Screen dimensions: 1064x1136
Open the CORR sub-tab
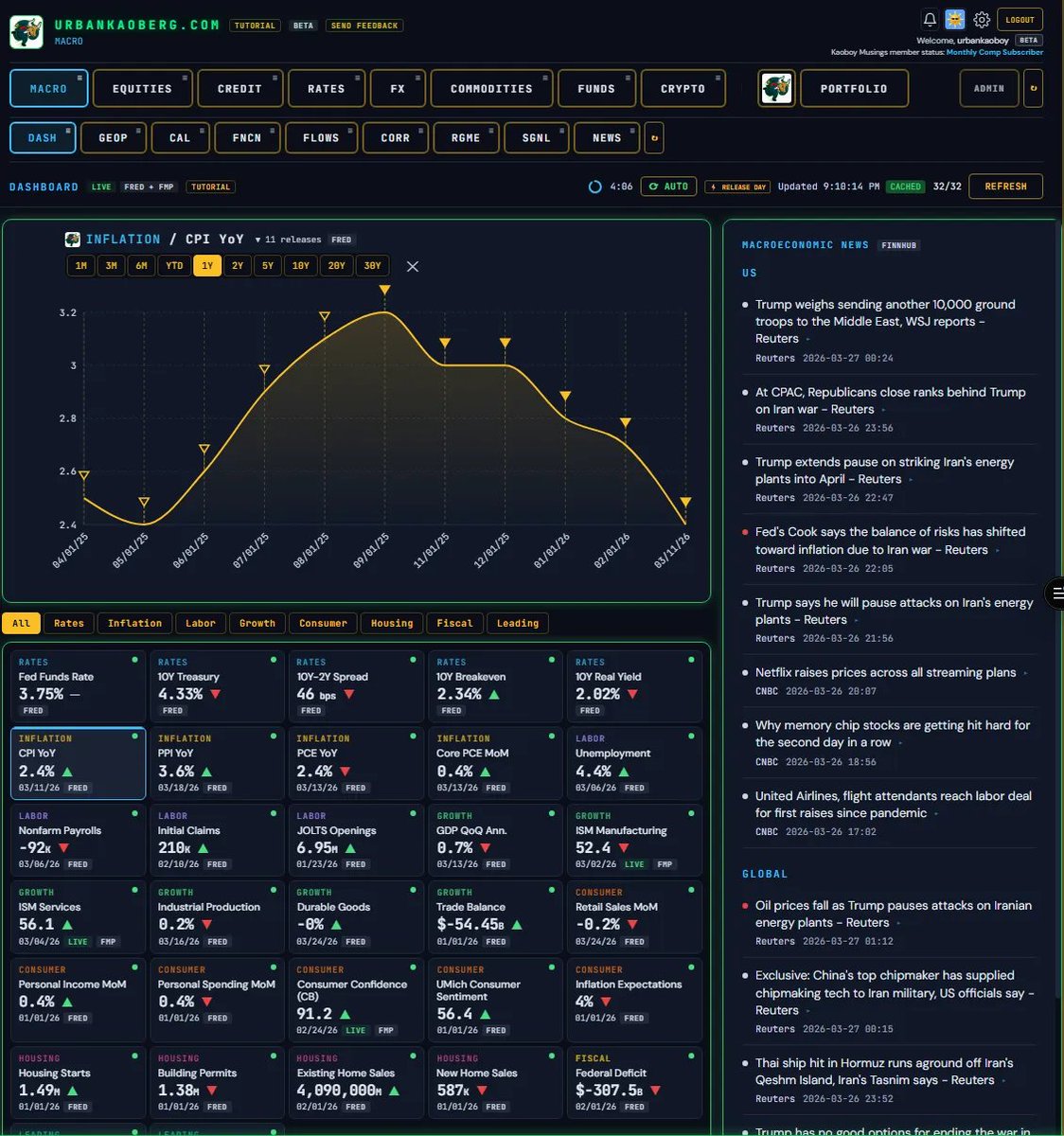[396, 137]
